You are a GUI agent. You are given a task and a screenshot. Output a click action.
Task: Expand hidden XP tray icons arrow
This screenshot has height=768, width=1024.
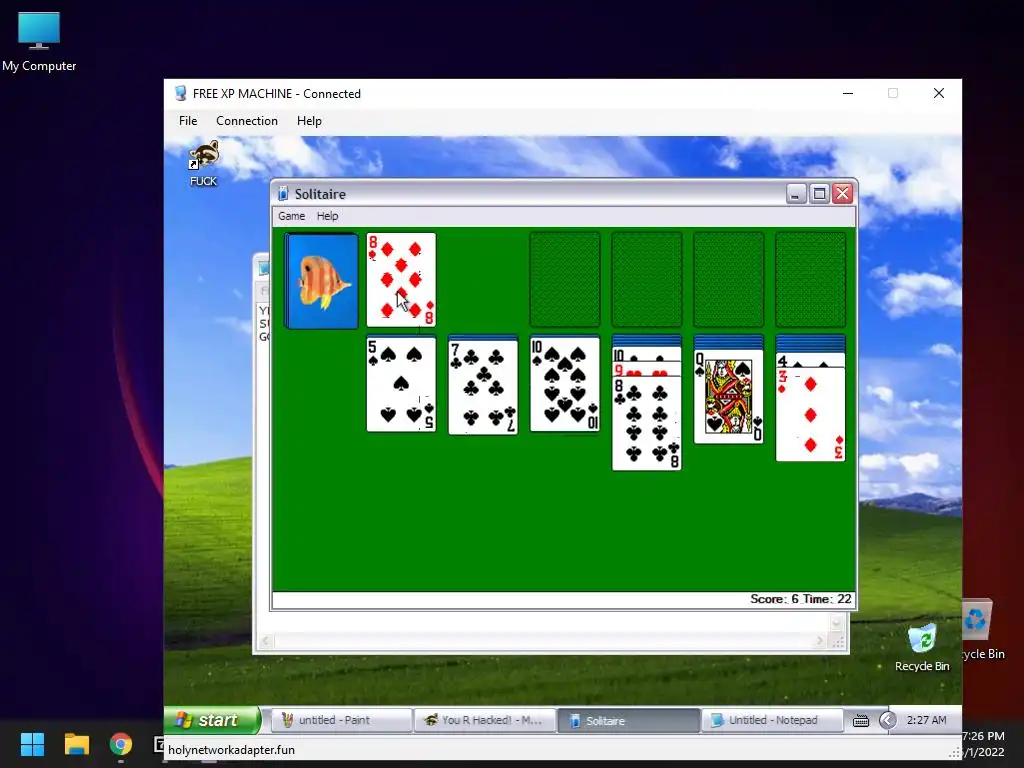887,720
